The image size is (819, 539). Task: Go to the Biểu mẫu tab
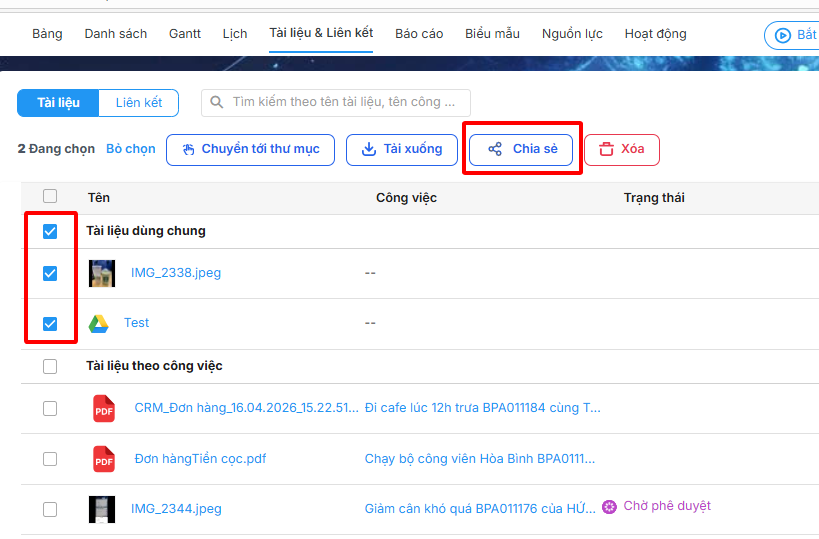[x=492, y=34]
